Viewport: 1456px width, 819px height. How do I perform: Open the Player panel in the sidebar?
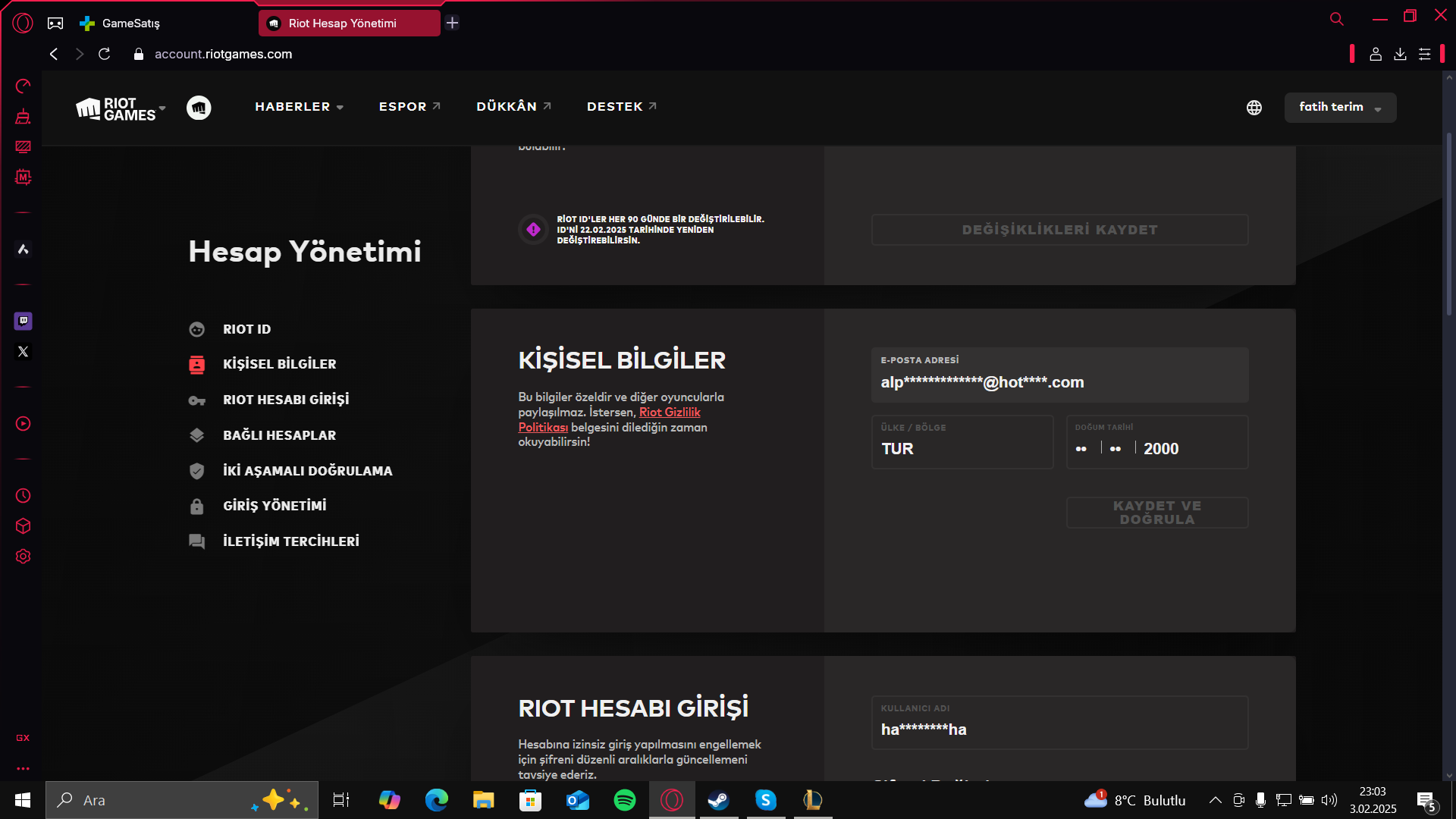coord(23,423)
